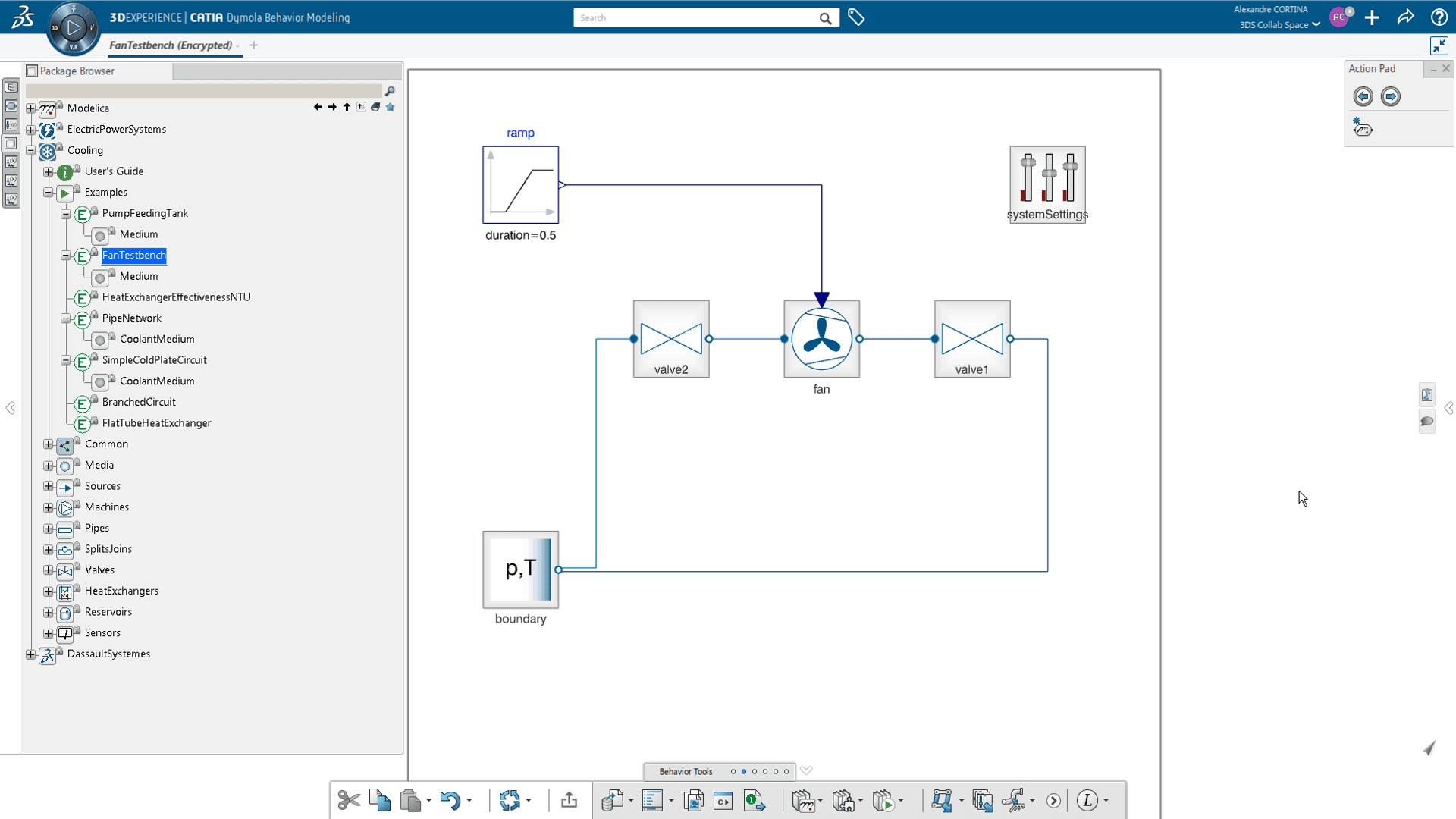Click the boundary pressure-temperature block
1456x819 pixels.
[x=519, y=570]
